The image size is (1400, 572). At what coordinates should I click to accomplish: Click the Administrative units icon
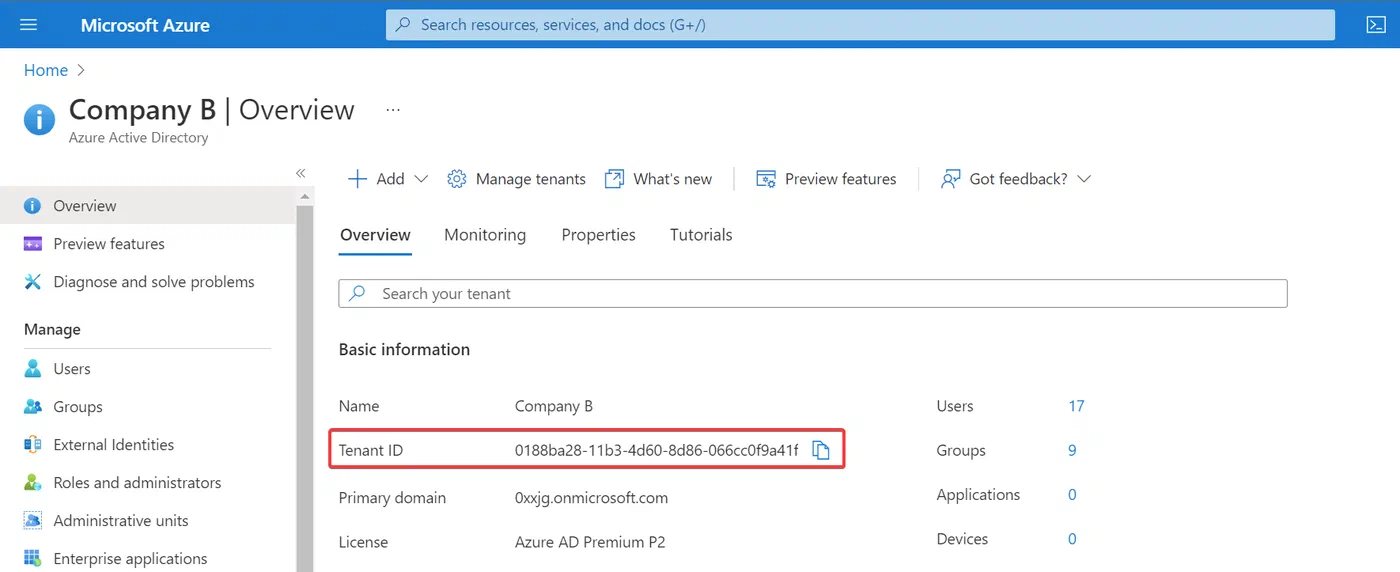click(x=33, y=520)
